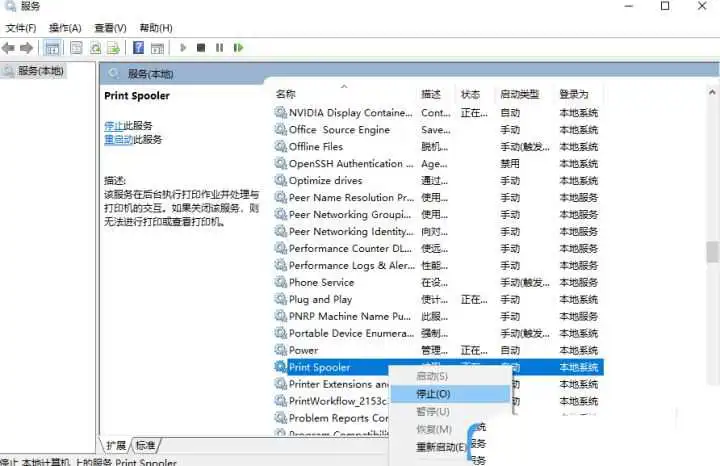Click the gear icon beside Optimize drives

280,180
